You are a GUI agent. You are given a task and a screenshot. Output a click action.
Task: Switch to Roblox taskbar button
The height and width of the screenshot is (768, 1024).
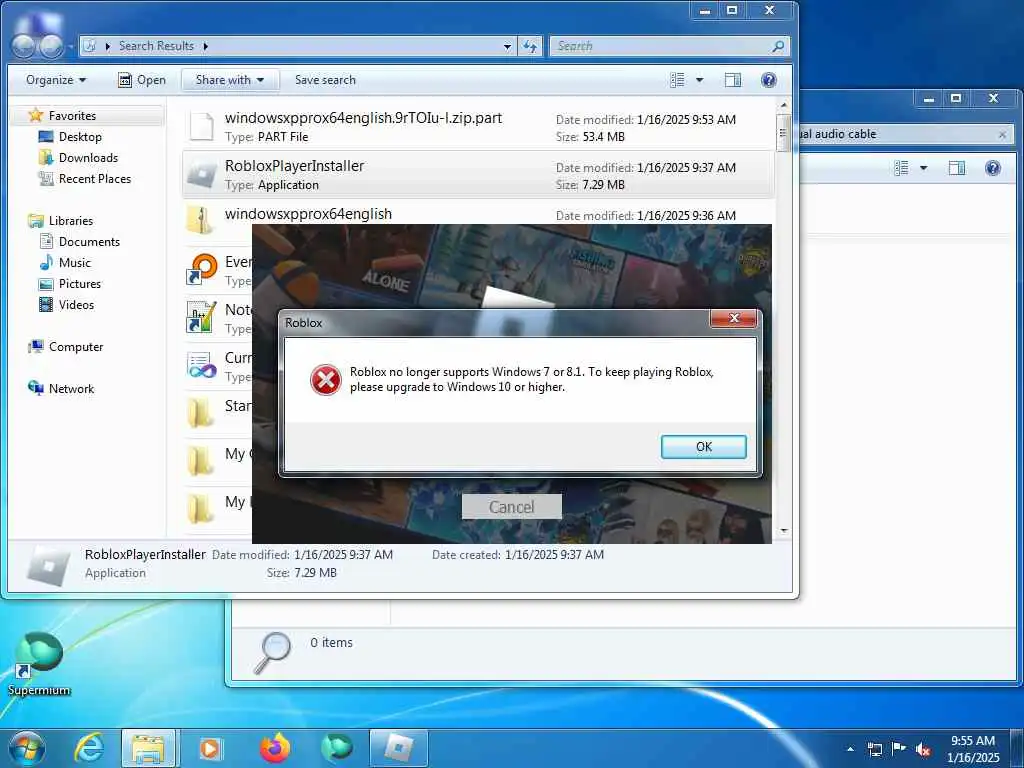point(398,748)
